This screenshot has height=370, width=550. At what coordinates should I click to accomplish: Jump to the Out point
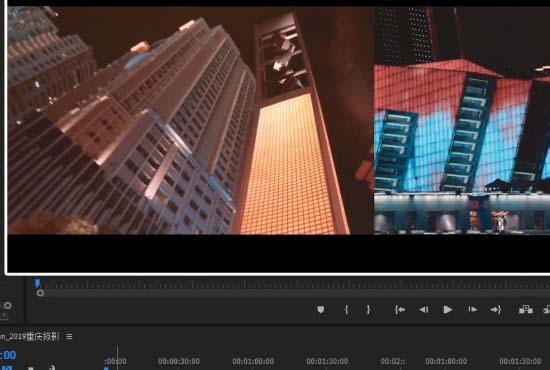496,310
